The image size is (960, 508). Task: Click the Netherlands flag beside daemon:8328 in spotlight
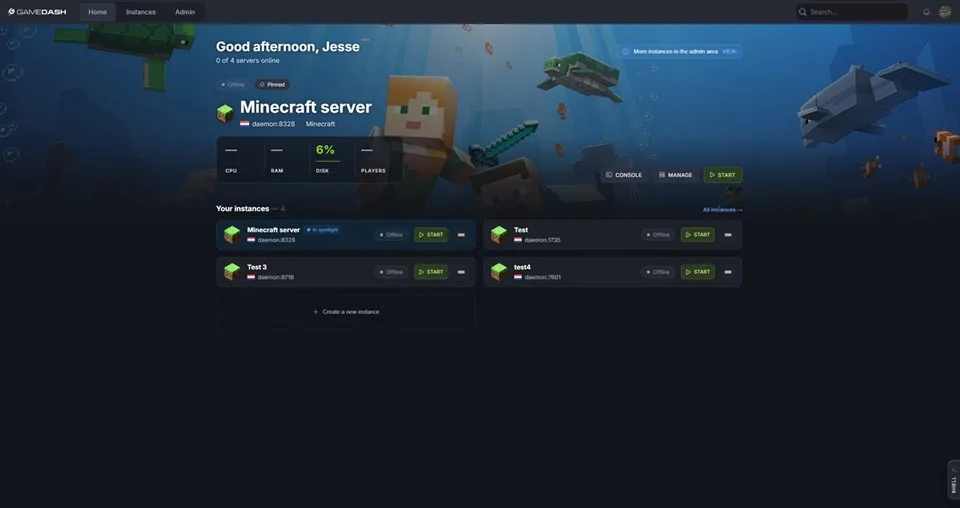[x=244, y=124]
